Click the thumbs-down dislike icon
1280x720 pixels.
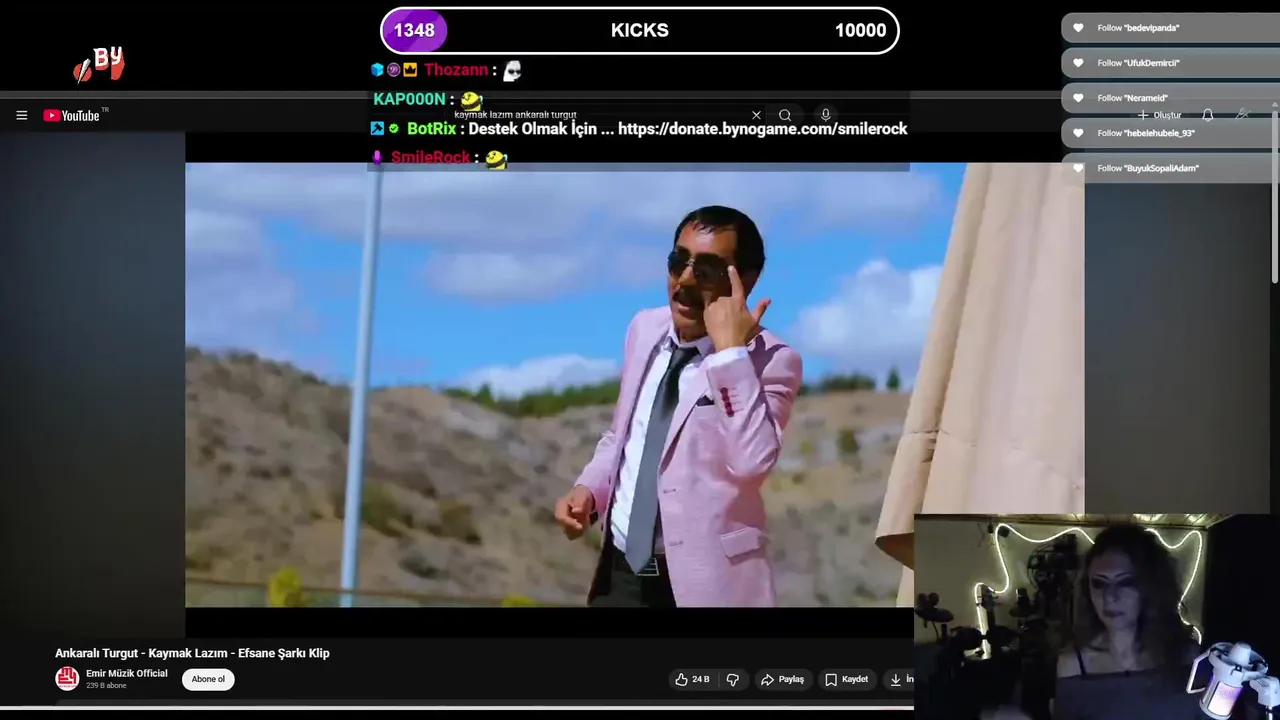tap(733, 679)
